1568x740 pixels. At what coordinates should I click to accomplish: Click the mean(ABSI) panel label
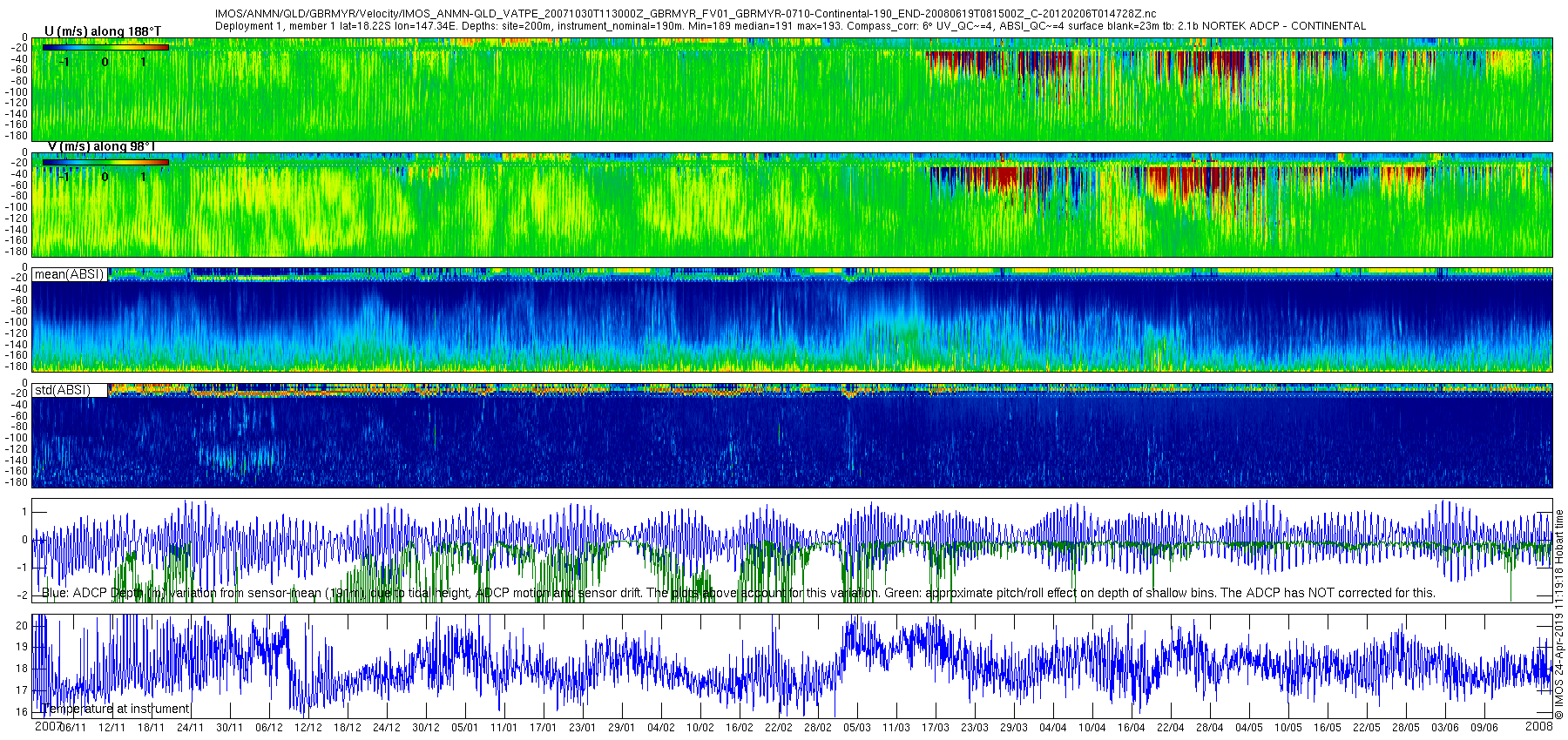point(69,274)
